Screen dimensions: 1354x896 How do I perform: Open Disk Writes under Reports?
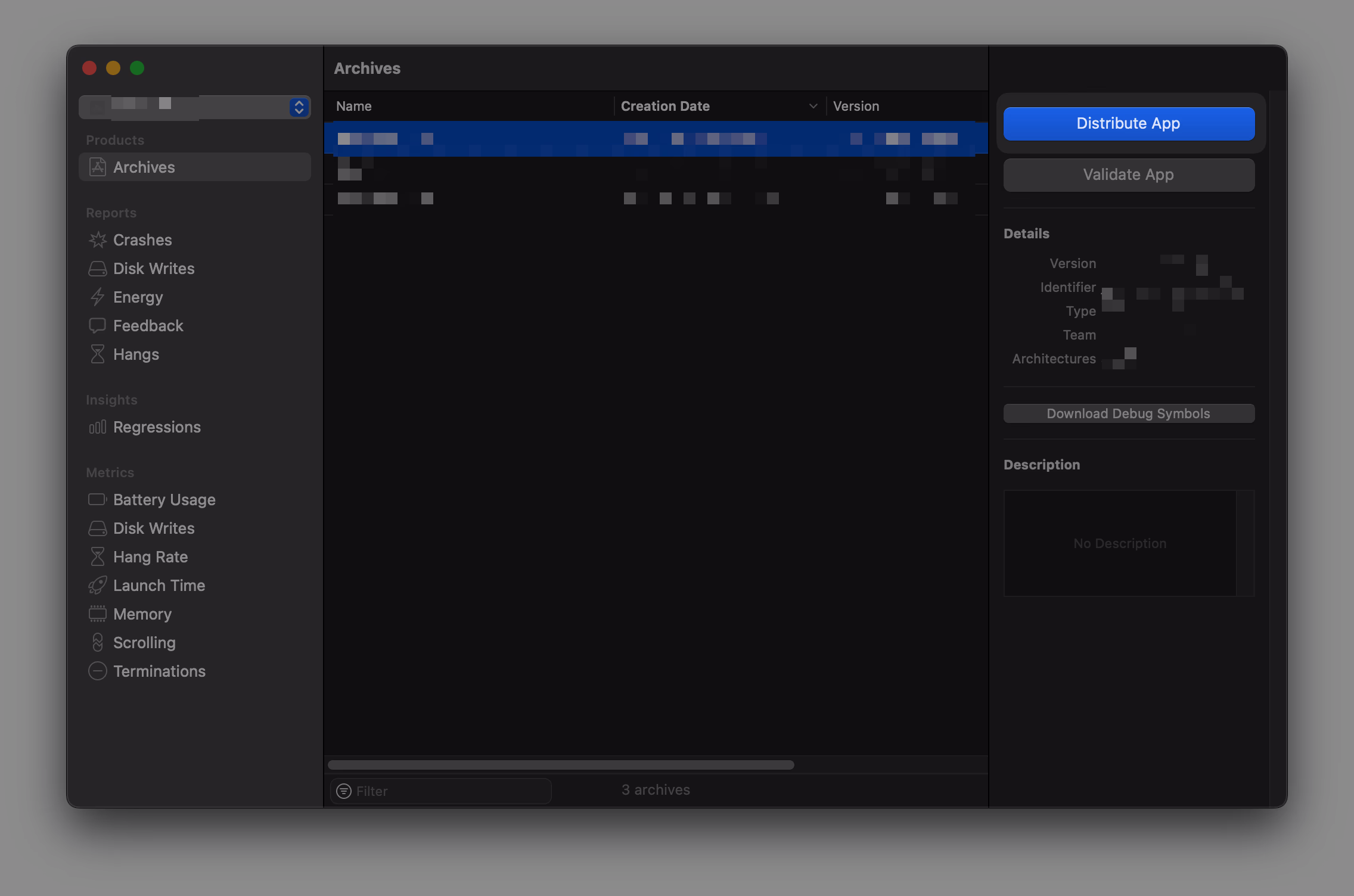pyautogui.click(x=154, y=269)
